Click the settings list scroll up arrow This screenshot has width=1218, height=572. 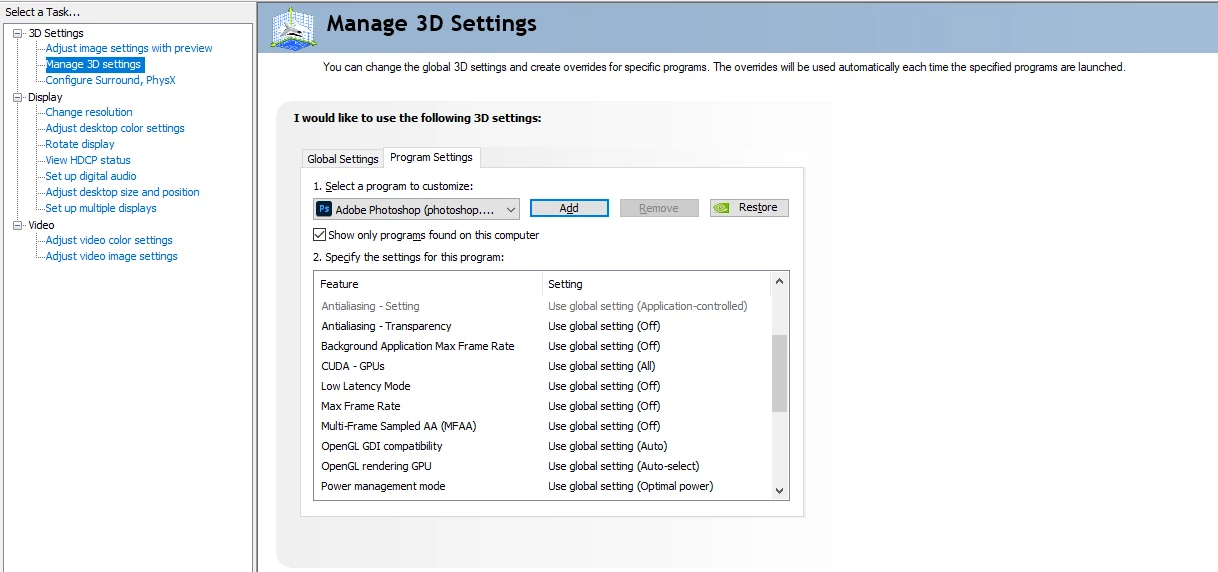tap(780, 282)
